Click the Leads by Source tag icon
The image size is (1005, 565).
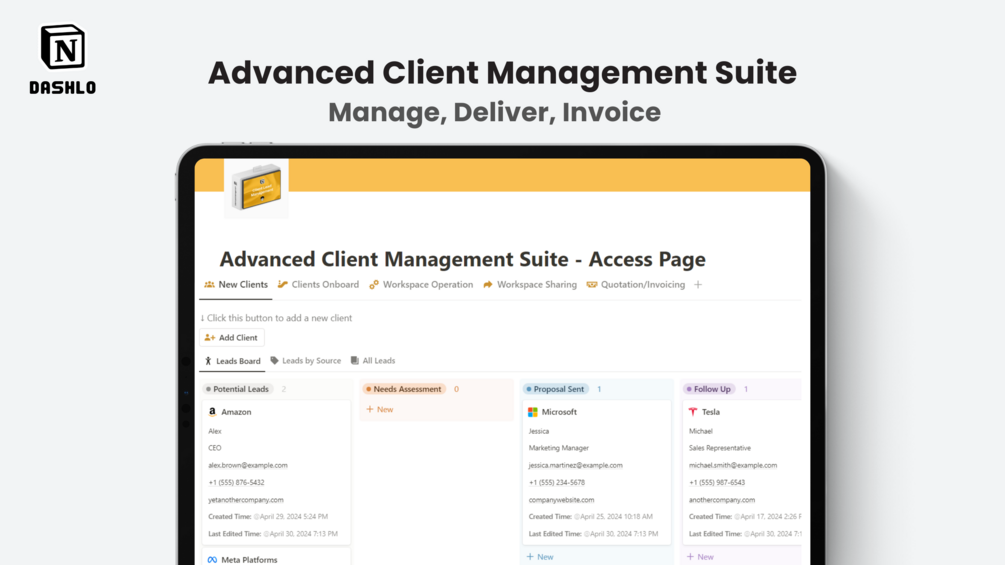coord(274,361)
